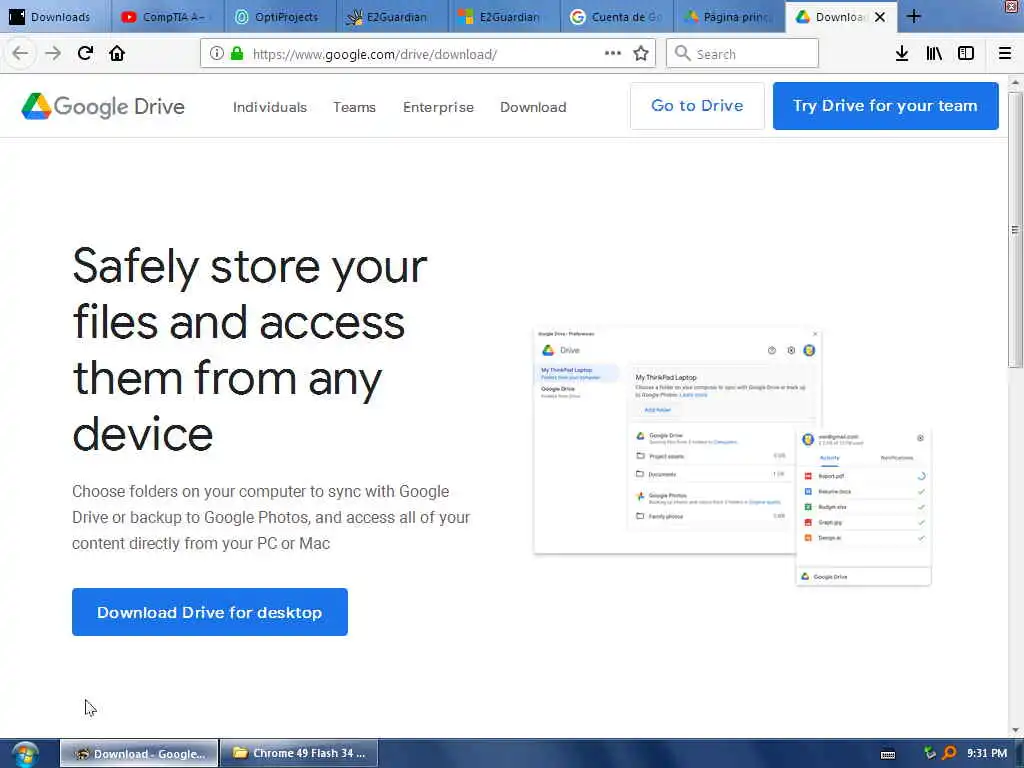Open the browser home page

(x=117, y=54)
